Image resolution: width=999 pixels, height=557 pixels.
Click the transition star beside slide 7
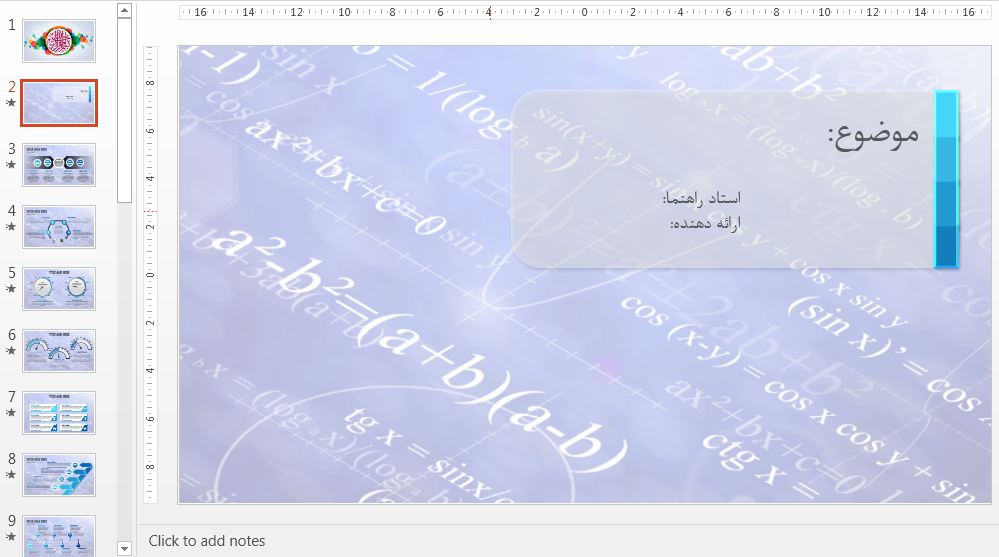[11, 413]
